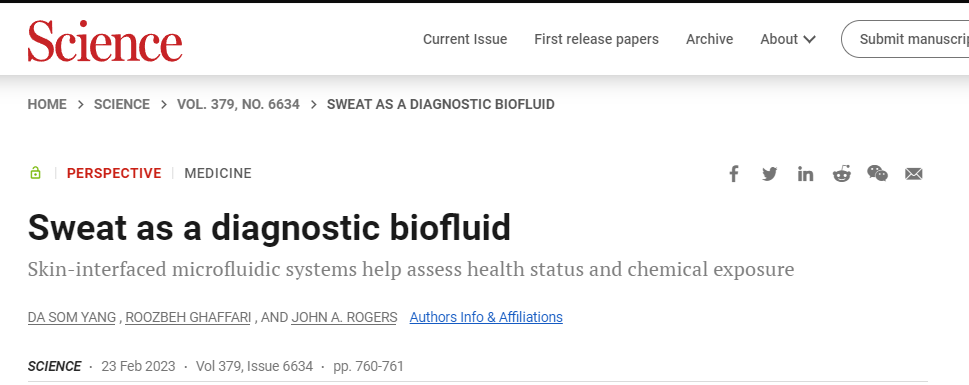View author Da Som Yang
The height and width of the screenshot is (385, 969).
[x=72, y=318]
